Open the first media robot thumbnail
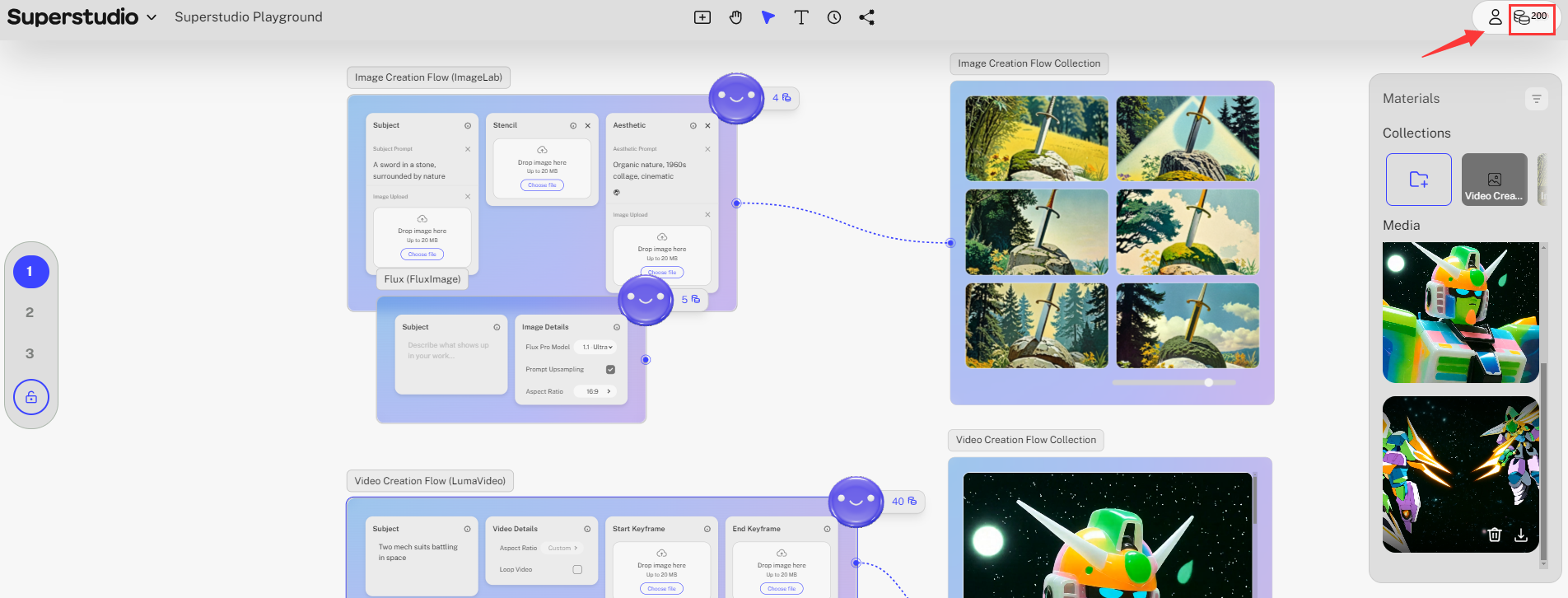This screenshot has height=598, width=1568. pos(1460,312)
